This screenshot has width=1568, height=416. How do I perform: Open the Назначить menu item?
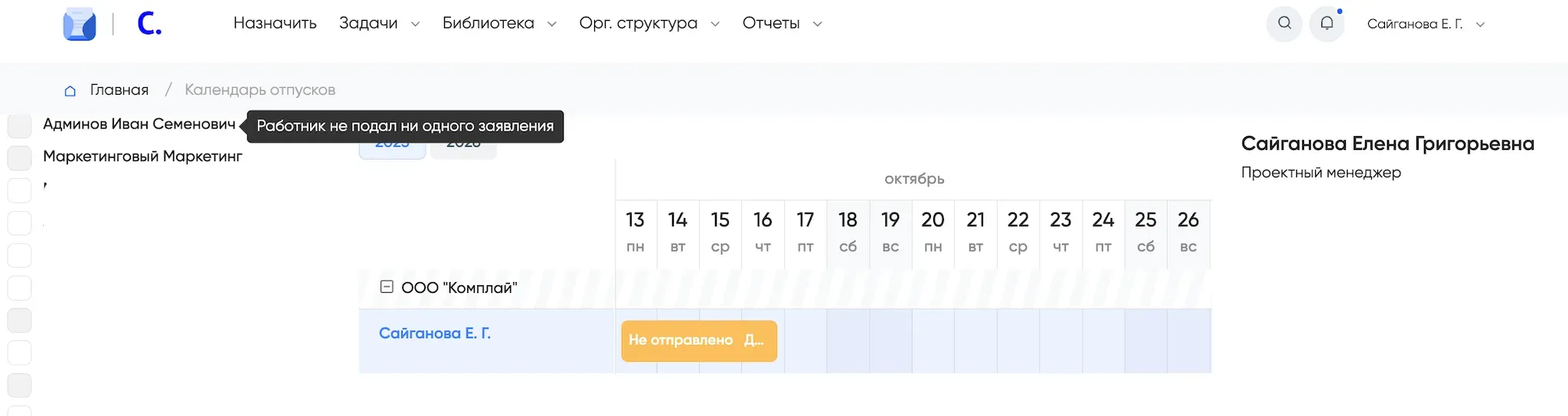[275, 24]
